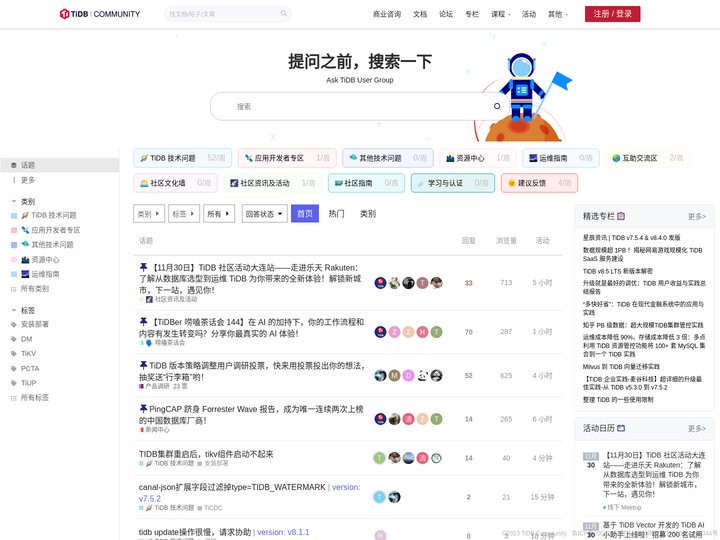720x540 pixels.
Task: Open the 类别 filter dropdown
Action: coord(149,214)
